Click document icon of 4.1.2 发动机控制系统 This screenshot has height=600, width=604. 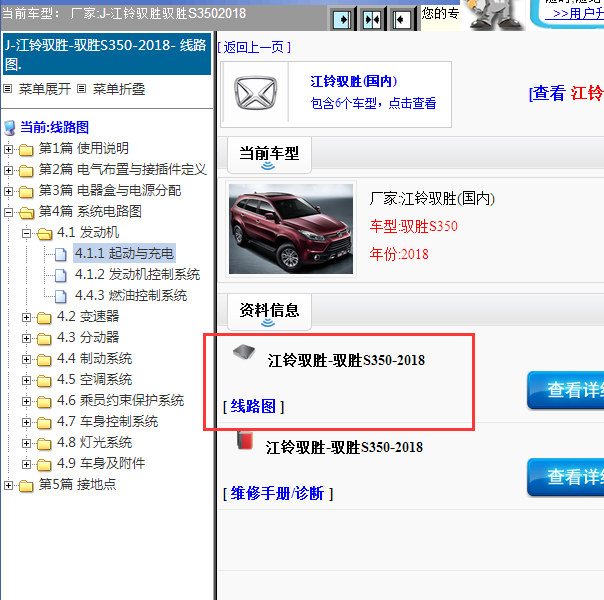click(60, 275)
